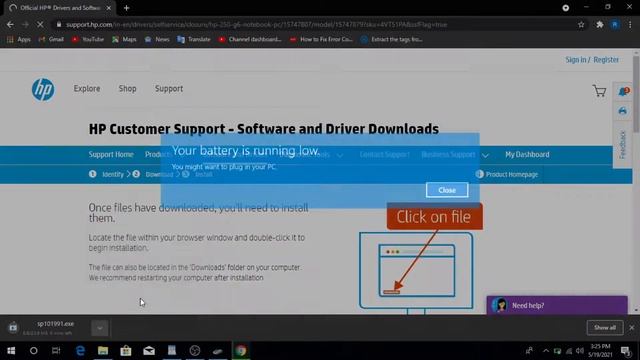Go back in browser history
This screenshot has height=360, width=640.
pos(10,24)
